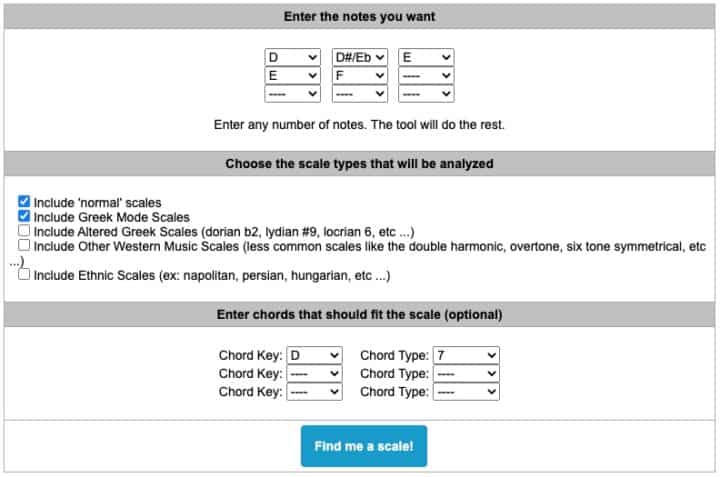Enable Include Altered Greek Scales

(x=25, y=231)
